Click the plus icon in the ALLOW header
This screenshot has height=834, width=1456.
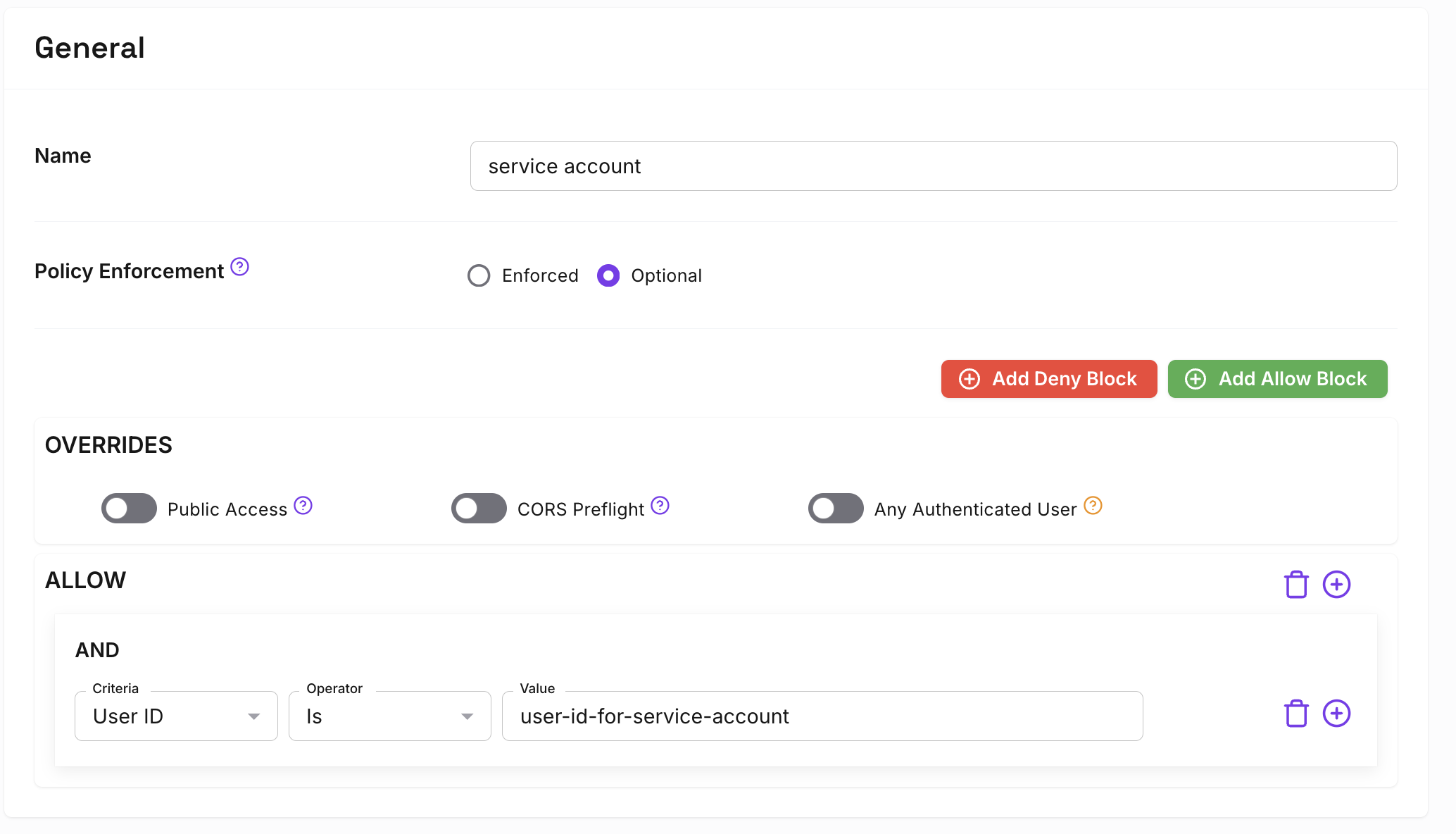pos(1337,584)
